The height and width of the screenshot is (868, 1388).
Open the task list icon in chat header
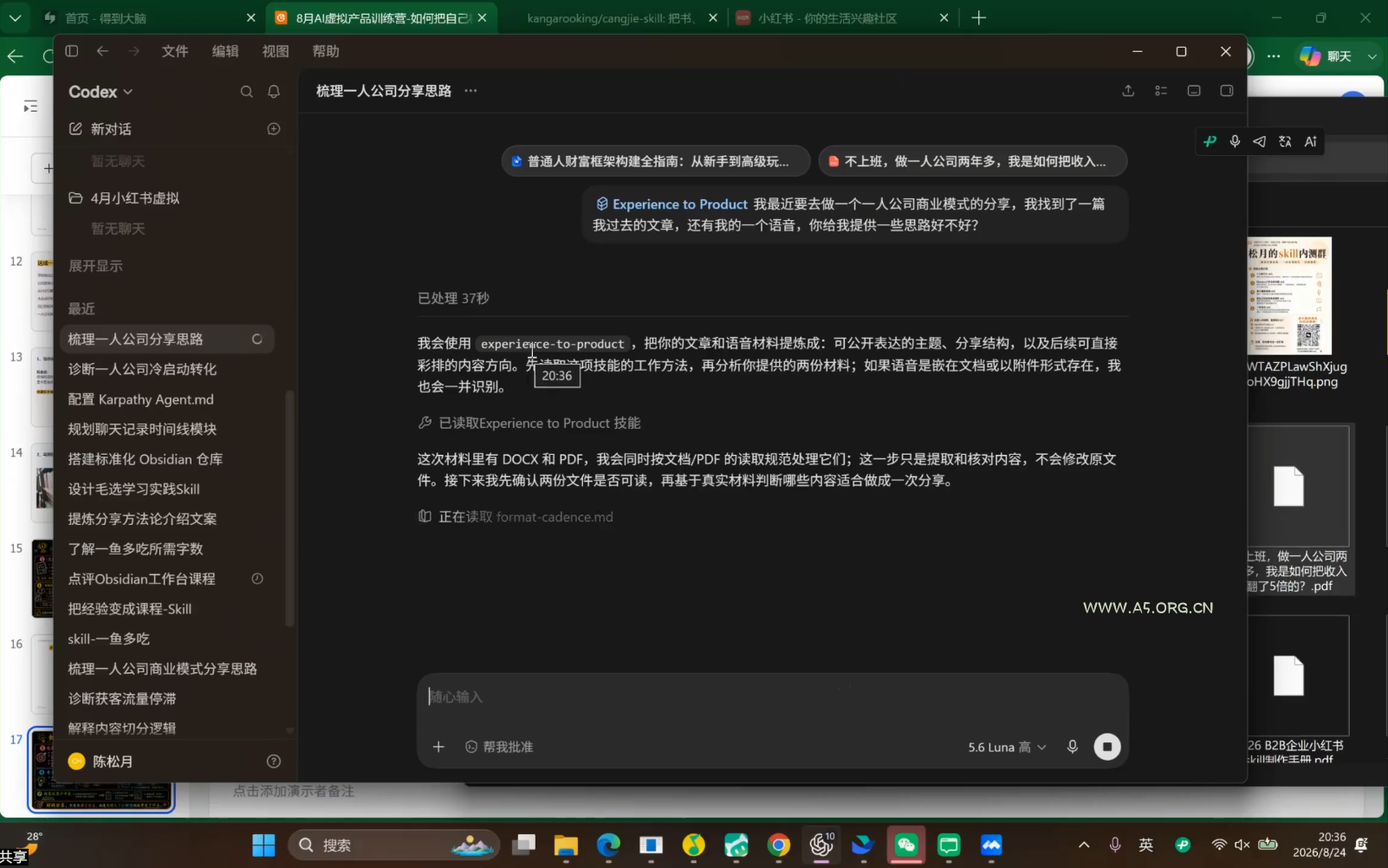coord(1161,91)
